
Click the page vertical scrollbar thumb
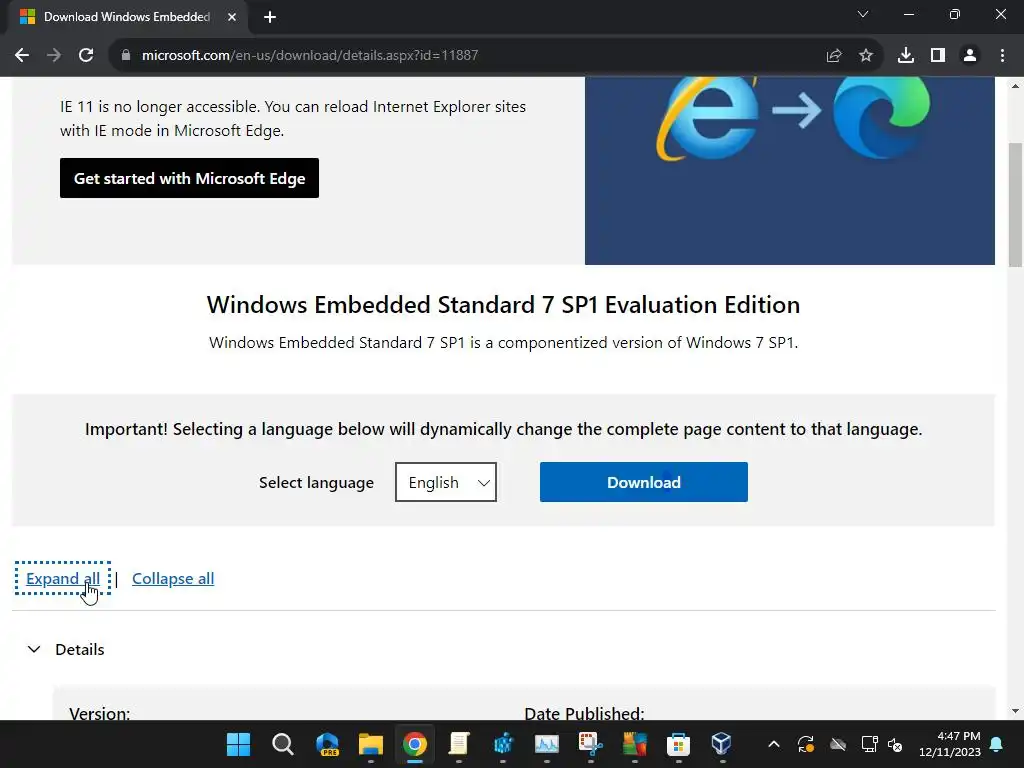pos(1015,204)
